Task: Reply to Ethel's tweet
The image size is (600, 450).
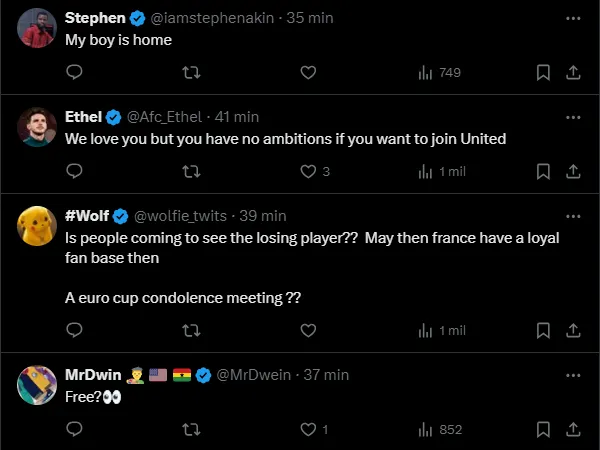Action: [x=74, y=171]
